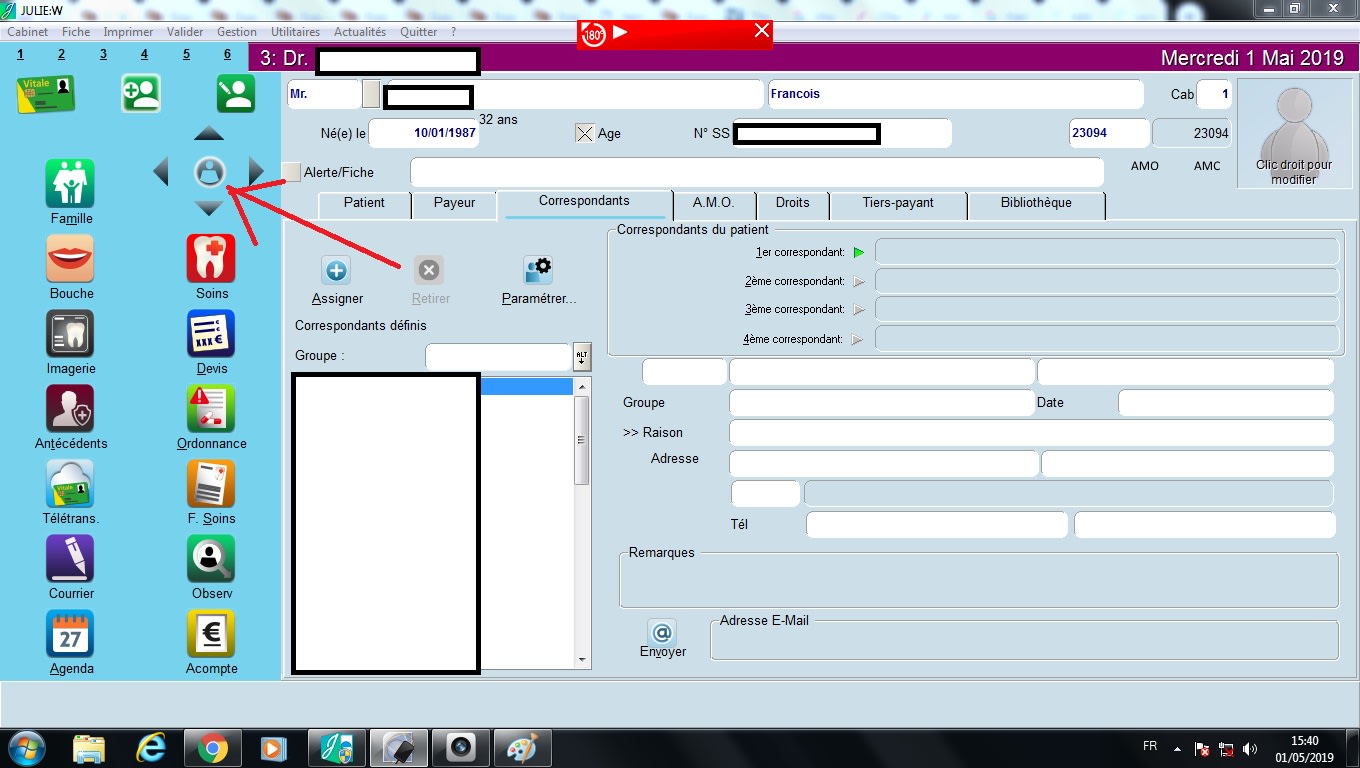Image resolution: width=1360 pixels, height=768 pixels.
Task: Open the Devis quote icon
Action: tap(211, 334)
